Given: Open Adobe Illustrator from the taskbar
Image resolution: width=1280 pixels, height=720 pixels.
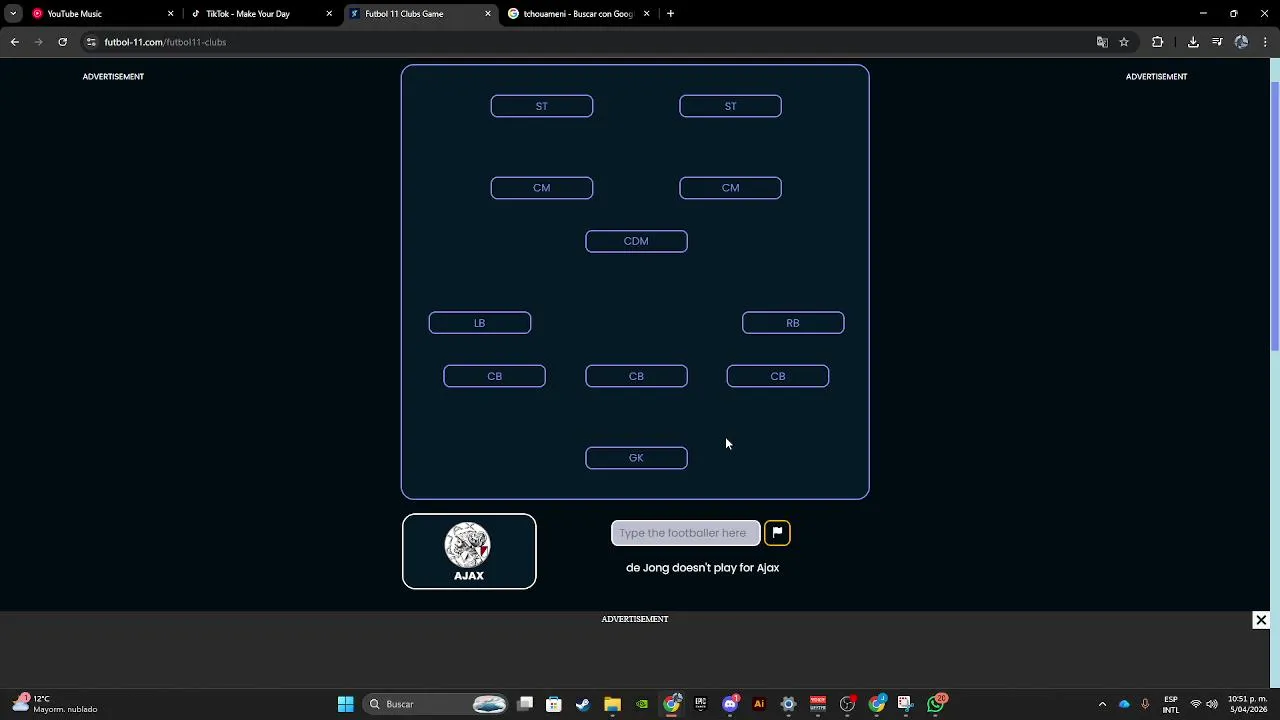Looking at the screenshot, I should [759, 704].
